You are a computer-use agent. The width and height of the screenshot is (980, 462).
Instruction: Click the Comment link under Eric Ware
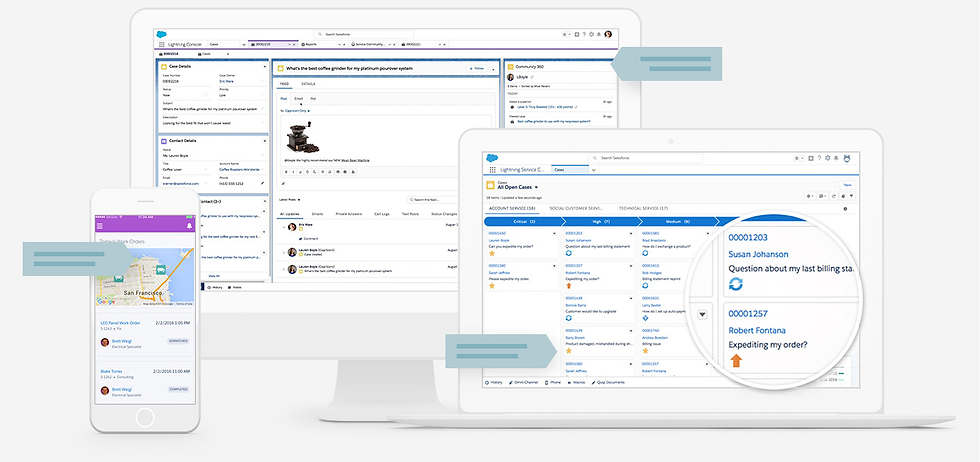(x=310, y=239)
